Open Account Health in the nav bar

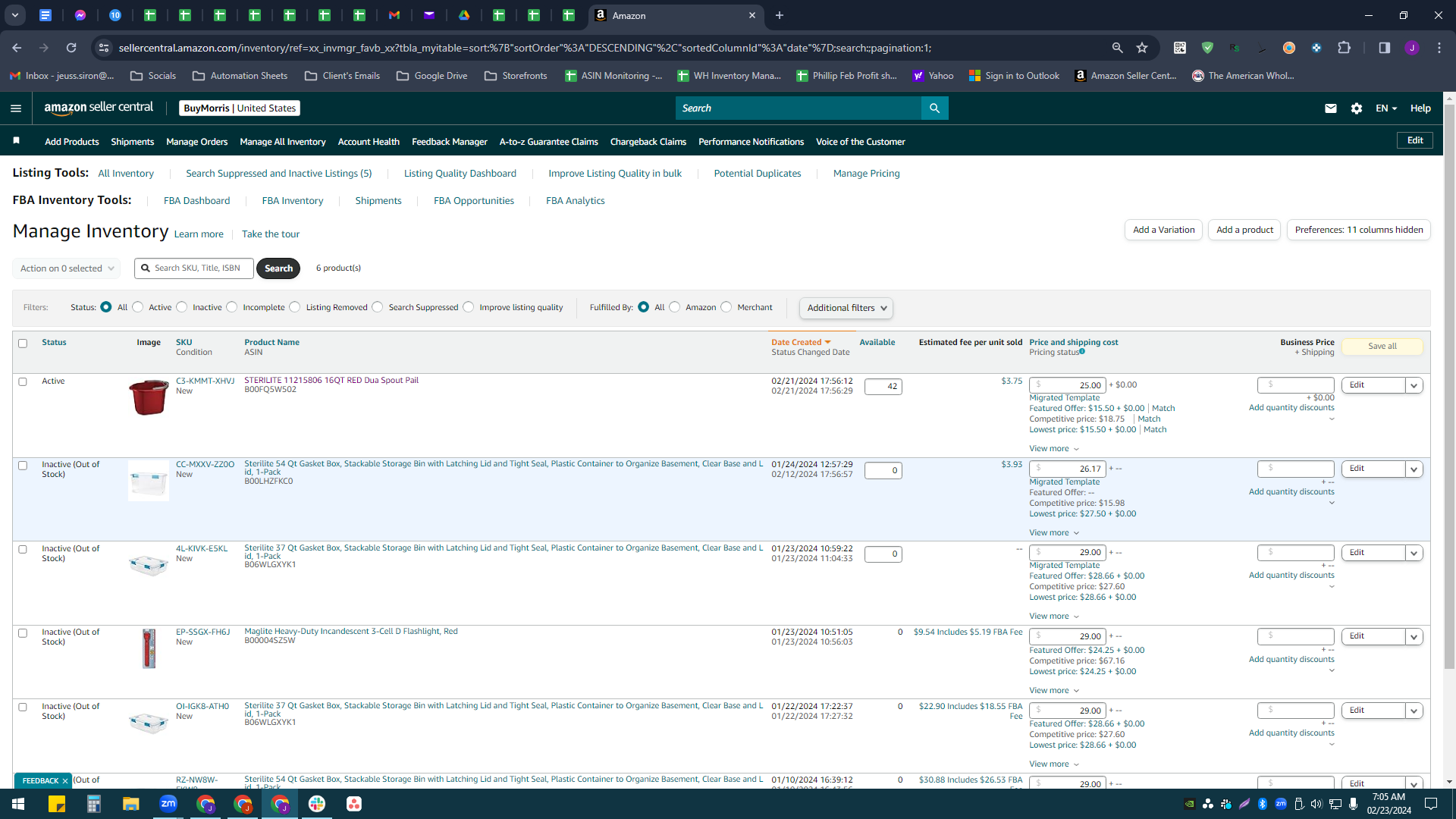click(x=369, y=142)
